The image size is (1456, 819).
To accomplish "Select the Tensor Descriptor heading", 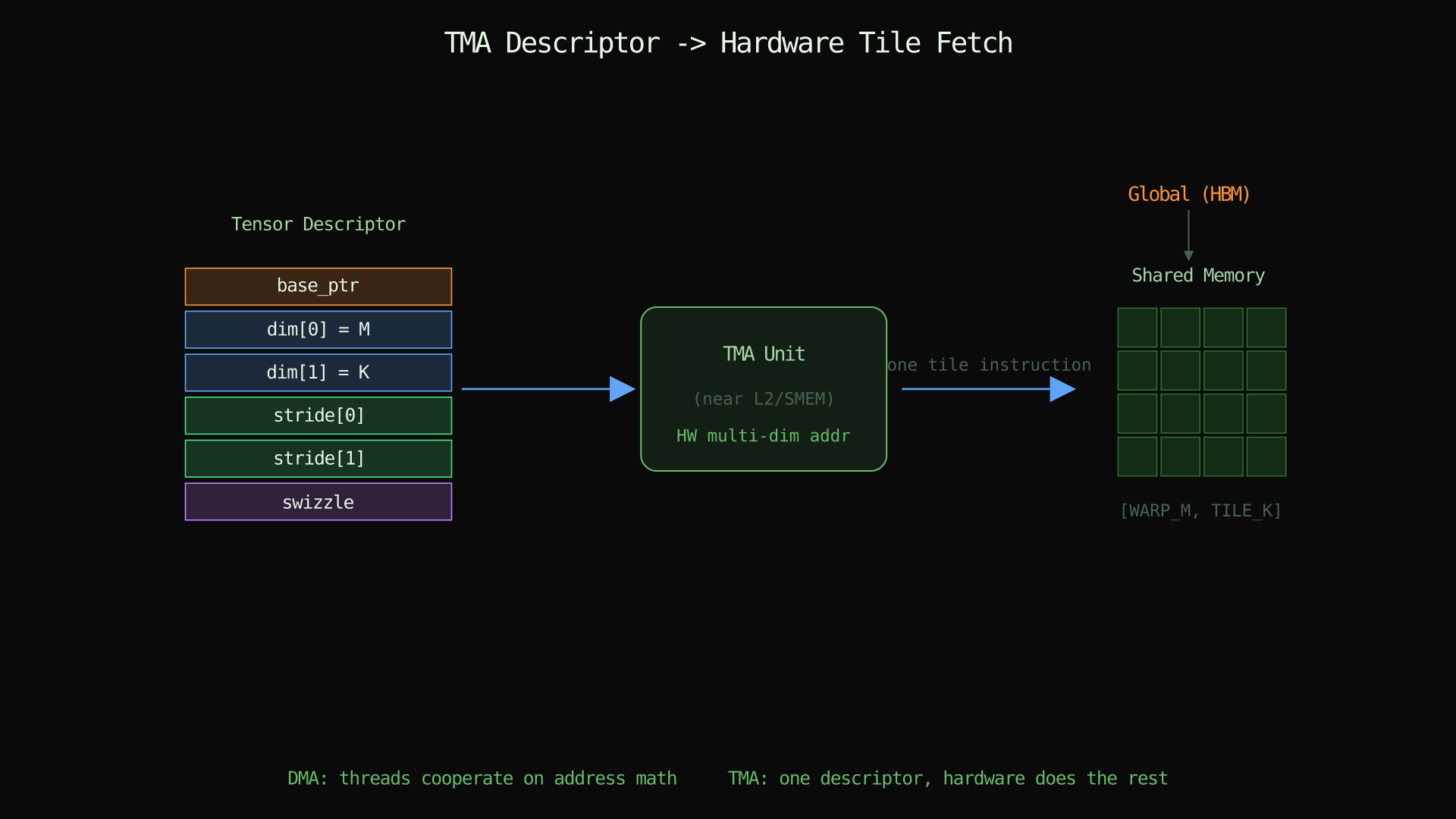I will coord(318,224).
